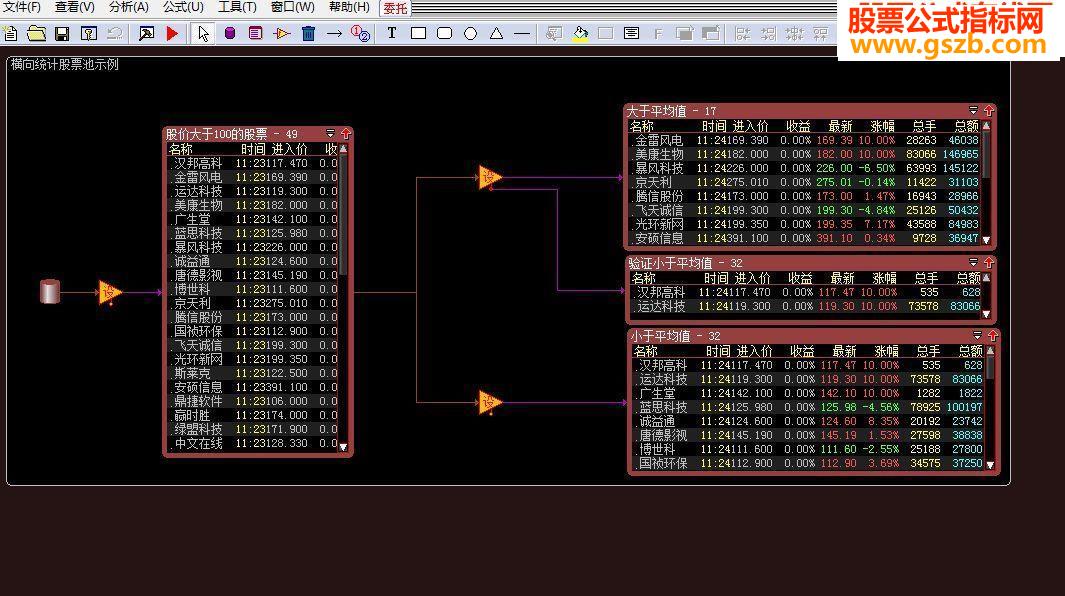Click the 委托 button

(395, 8)
